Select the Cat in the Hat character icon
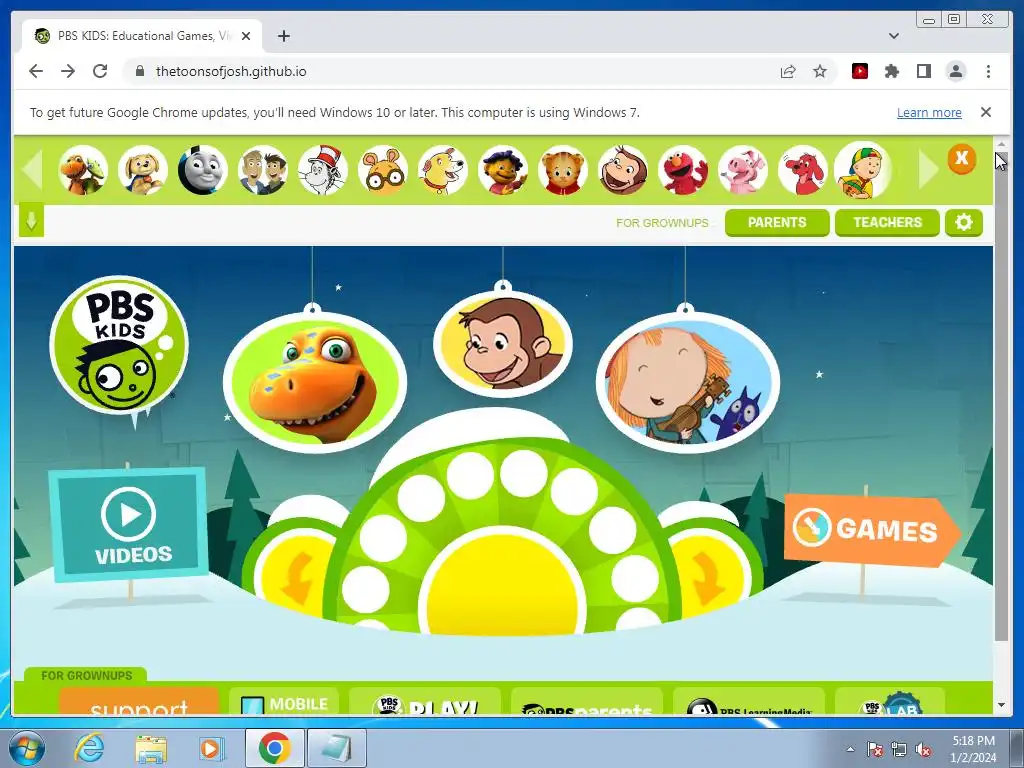Image resolution: width=1024 pixels, height=768 pixels. point(323,170)
